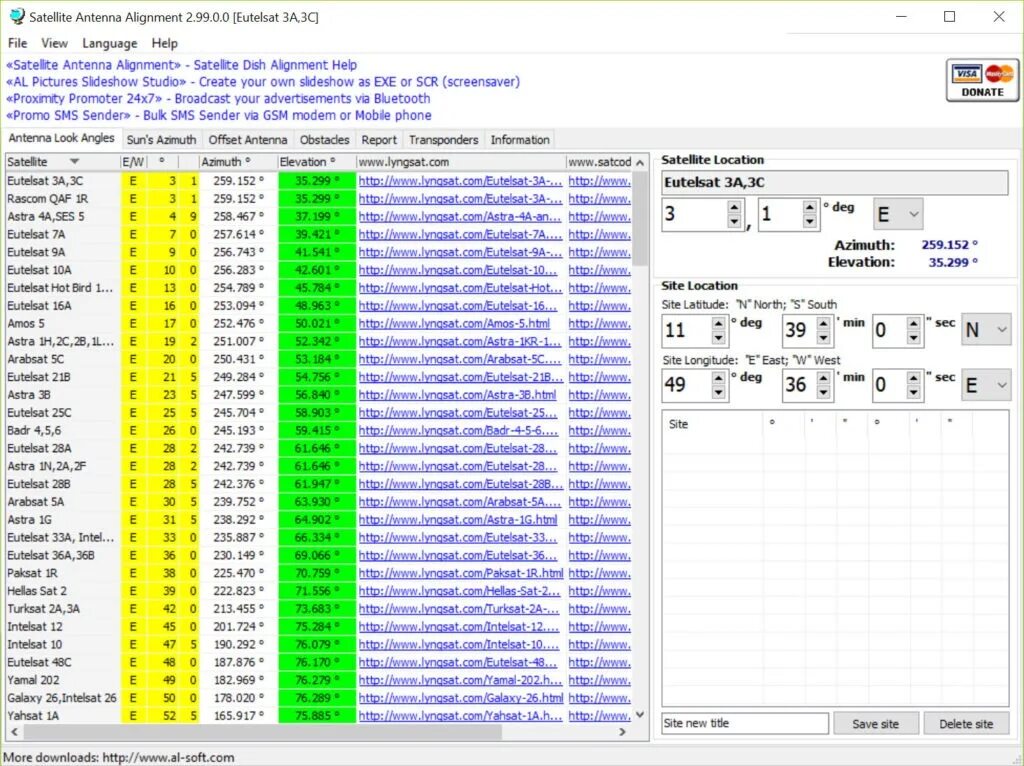Switch to the Sun's Azimuth tab
The width and height of the screenshot is (1024, 766).
(x=162, y=139)
